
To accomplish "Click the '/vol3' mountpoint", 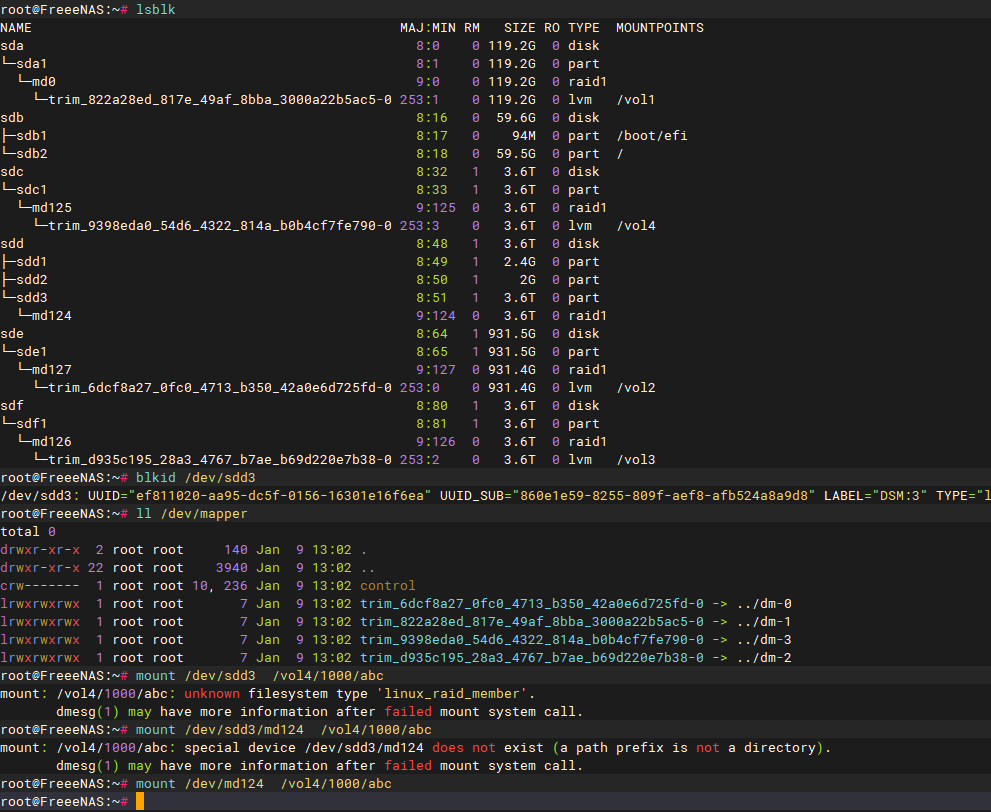I will [x=636, y=459].
